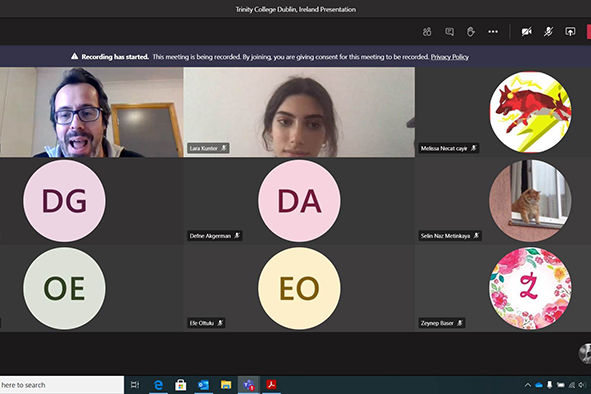Open Microsoft Edge from the taskbar
The image size is (591, 394).
tap(158, 385)
